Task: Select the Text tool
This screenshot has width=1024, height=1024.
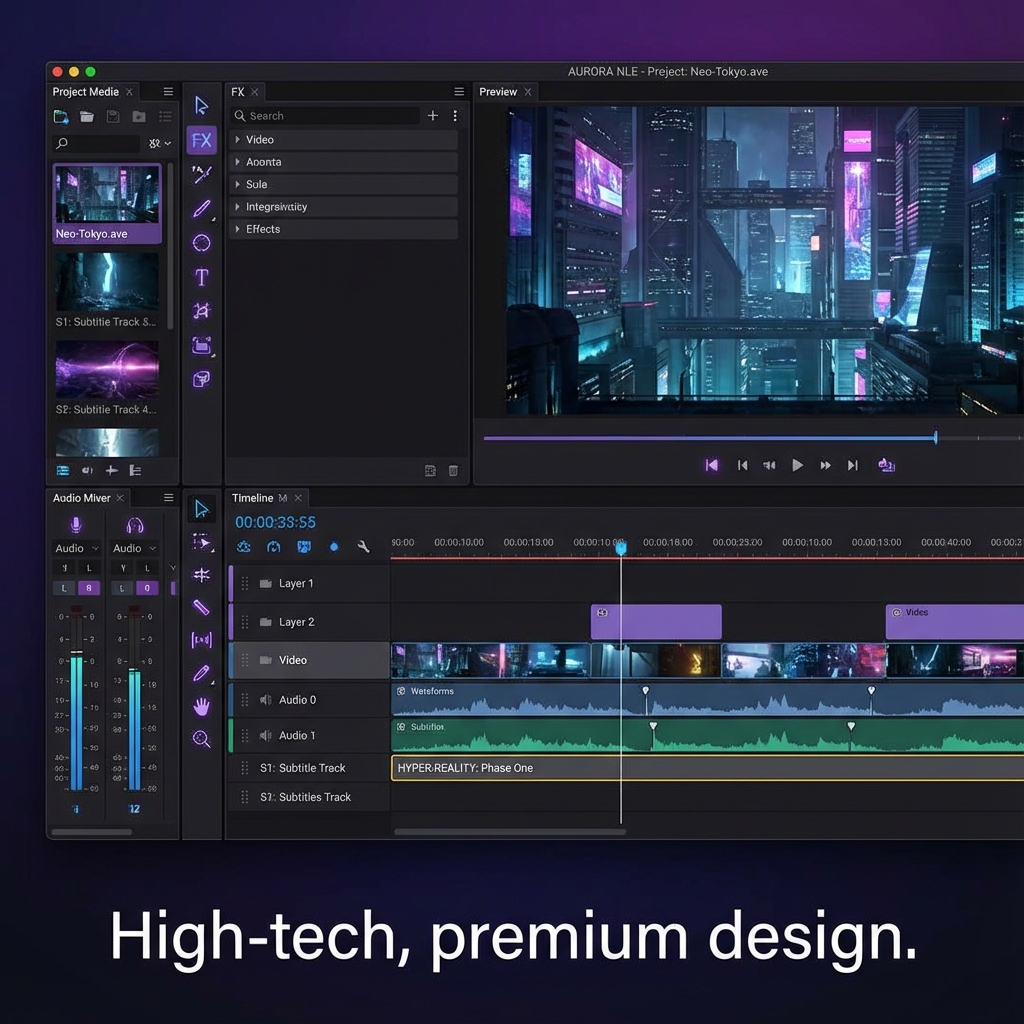Action: pos(201,277)
